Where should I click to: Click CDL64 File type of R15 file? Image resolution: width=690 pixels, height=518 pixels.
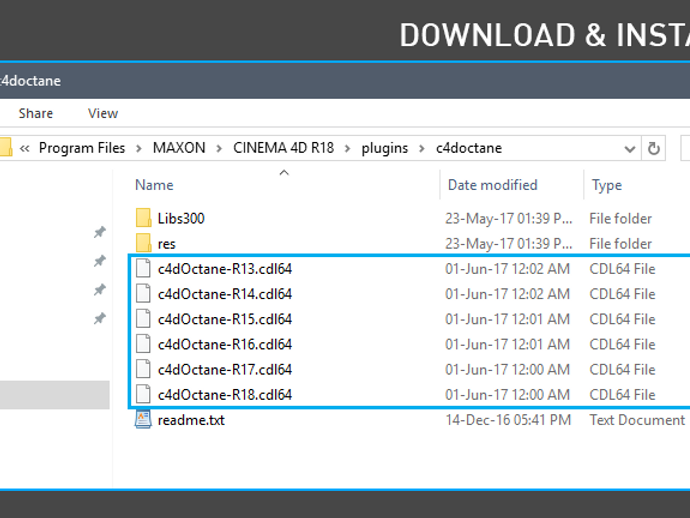[622, 319]
